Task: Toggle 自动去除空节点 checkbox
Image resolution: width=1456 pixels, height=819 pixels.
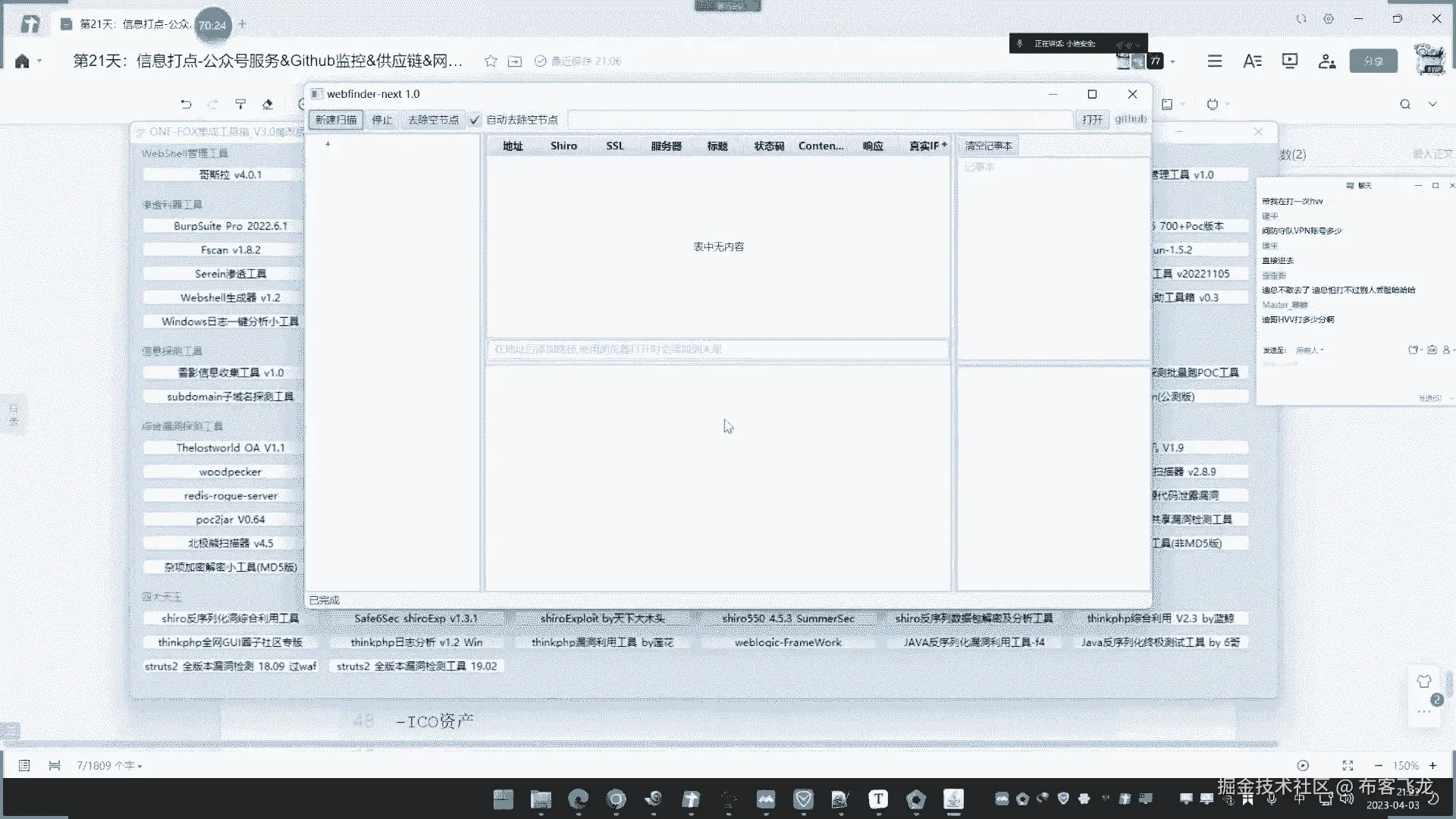Action: pos(475,120)
